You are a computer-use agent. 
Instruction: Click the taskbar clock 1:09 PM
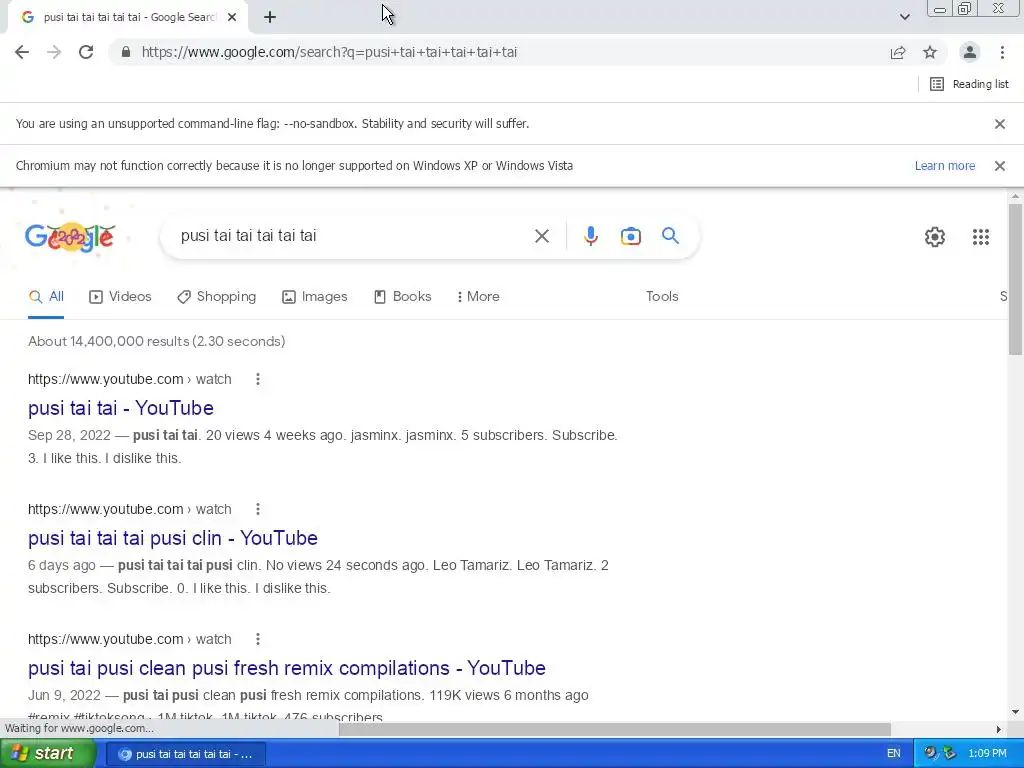(987, 754)
